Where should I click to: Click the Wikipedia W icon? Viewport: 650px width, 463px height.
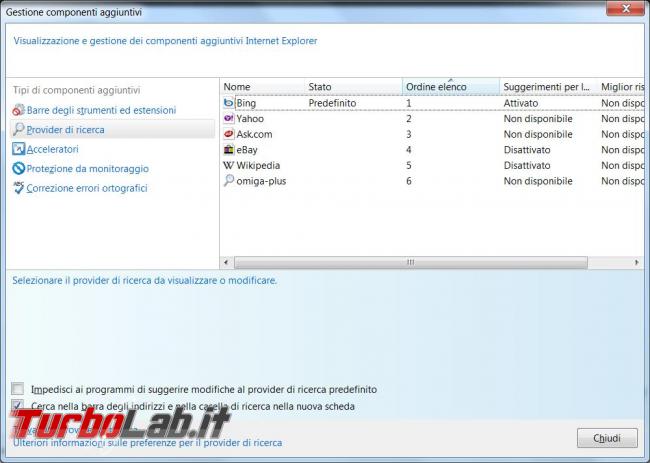tap(228, 165)
